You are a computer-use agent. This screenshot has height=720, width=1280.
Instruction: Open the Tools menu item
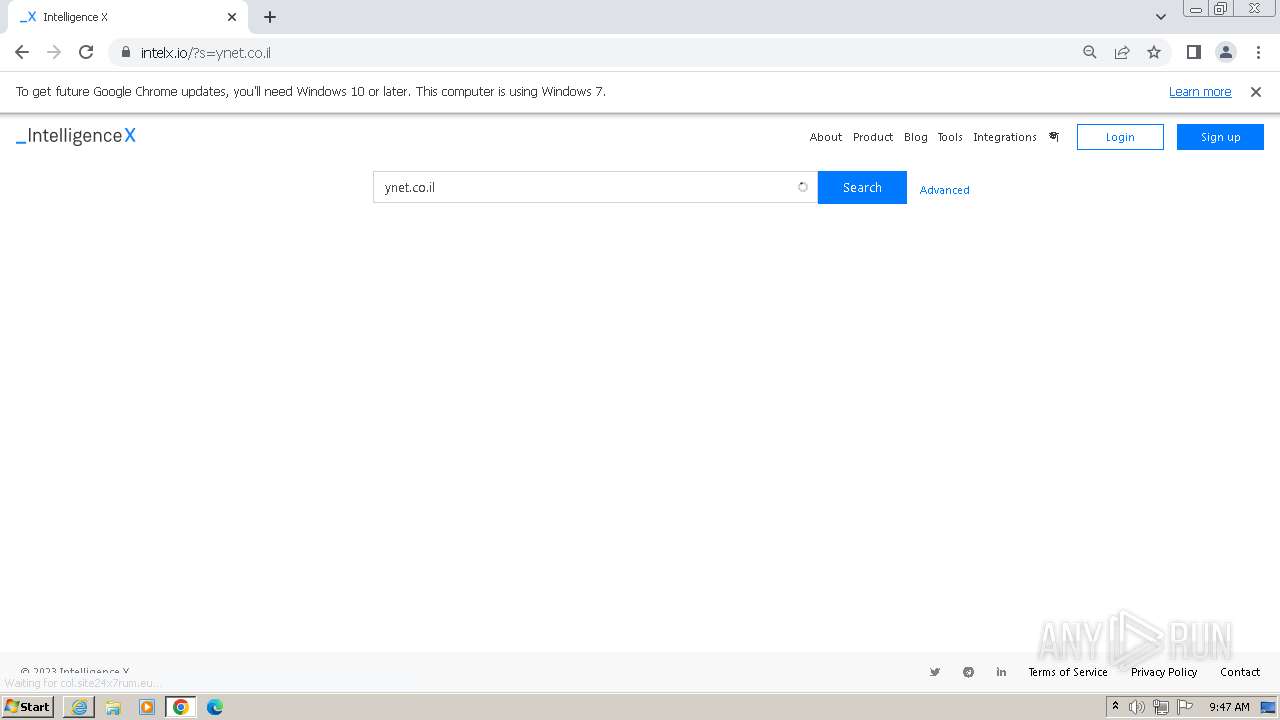click(950, 137)
